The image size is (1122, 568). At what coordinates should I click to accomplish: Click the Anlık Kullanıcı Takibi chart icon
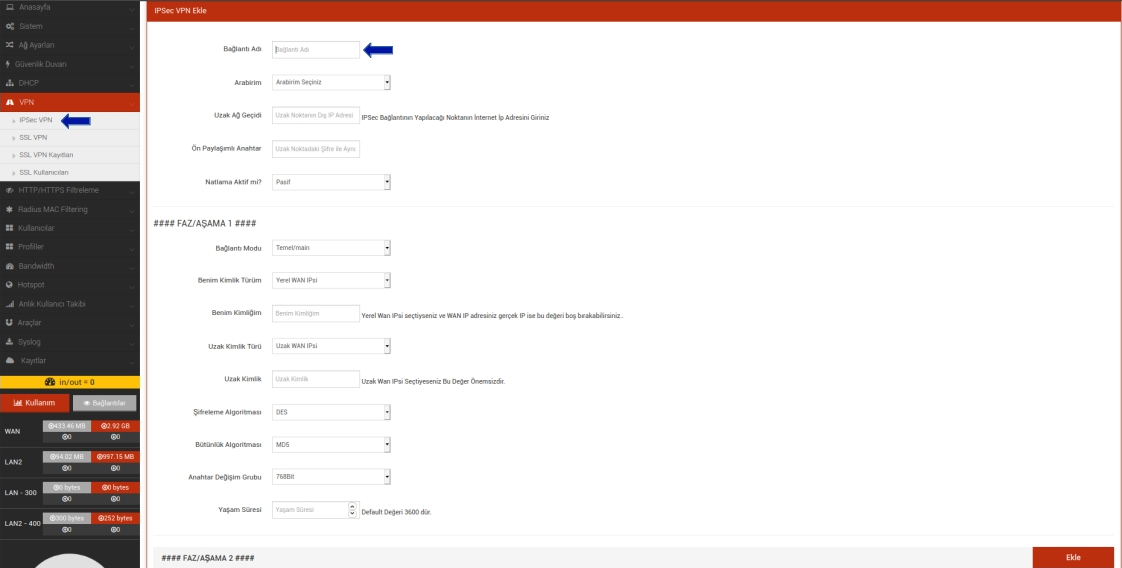pyautogui.click(x=10, y=304)
